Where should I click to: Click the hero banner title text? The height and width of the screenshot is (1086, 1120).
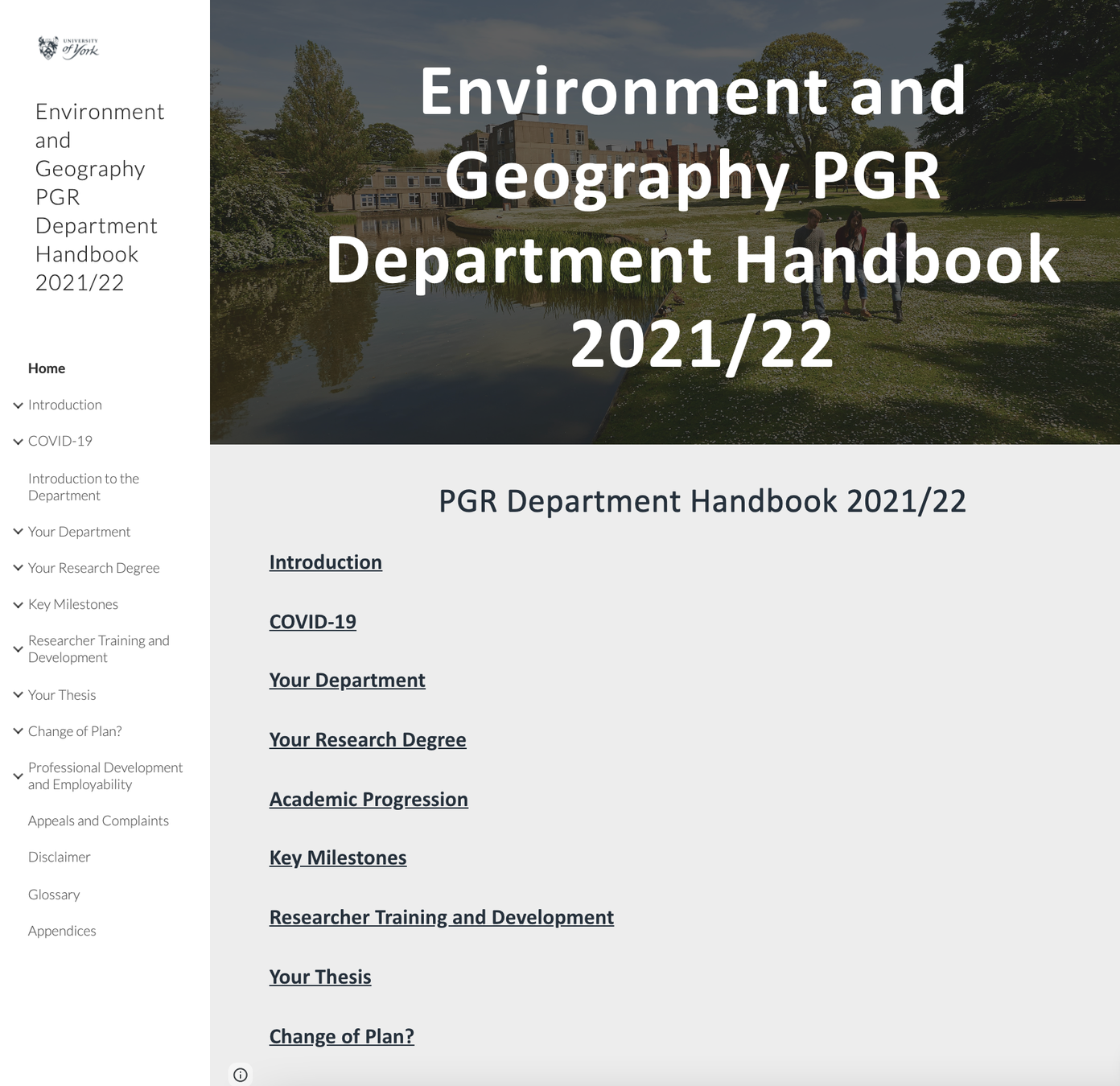pos(694,219)
